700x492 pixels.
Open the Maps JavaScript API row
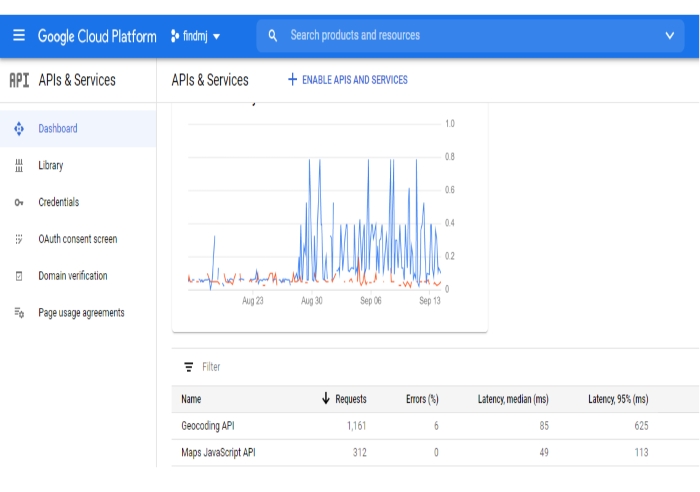pos(435,453)
